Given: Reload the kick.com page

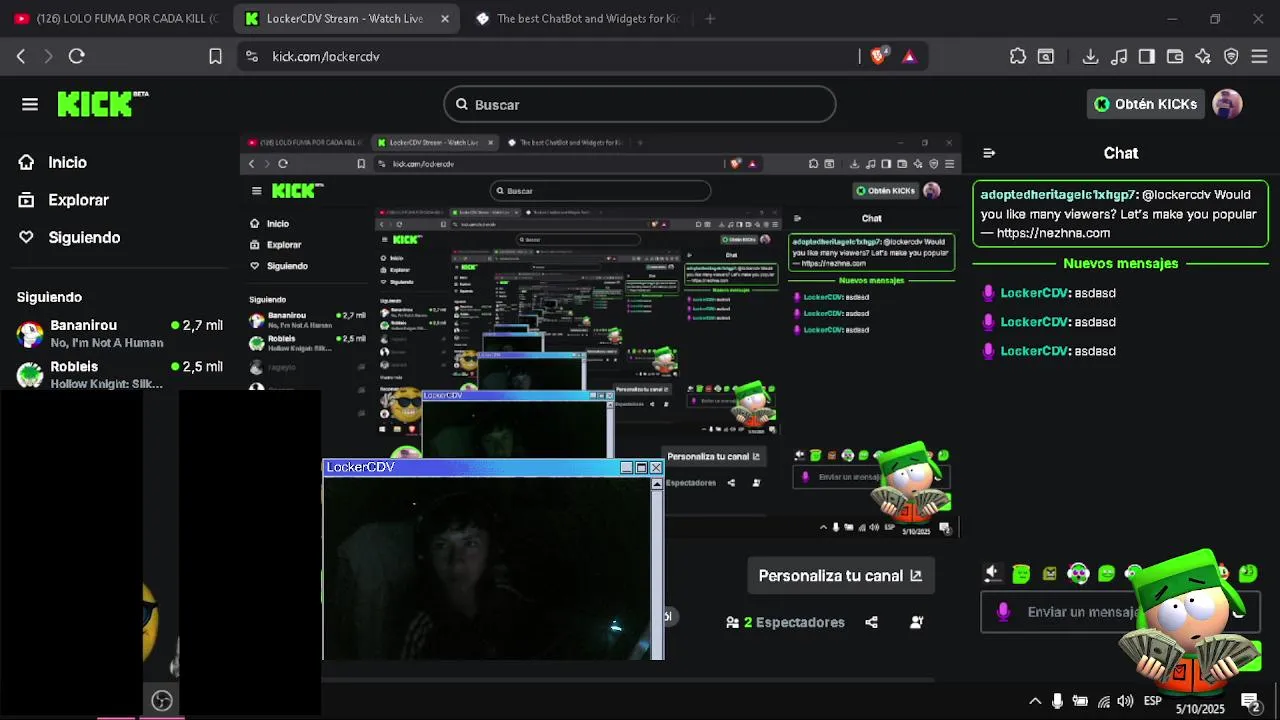Looking at the screenshot, I should (77, 57).
